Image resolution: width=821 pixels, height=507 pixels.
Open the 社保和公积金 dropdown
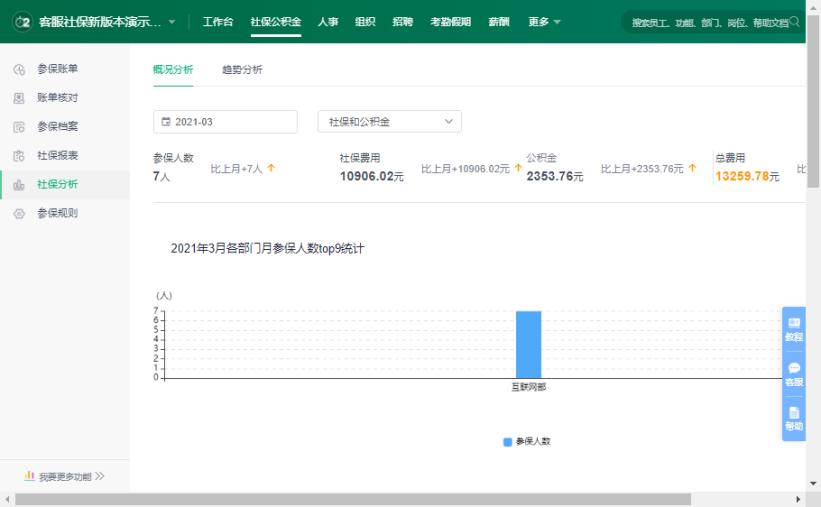(x=390, y=122)
